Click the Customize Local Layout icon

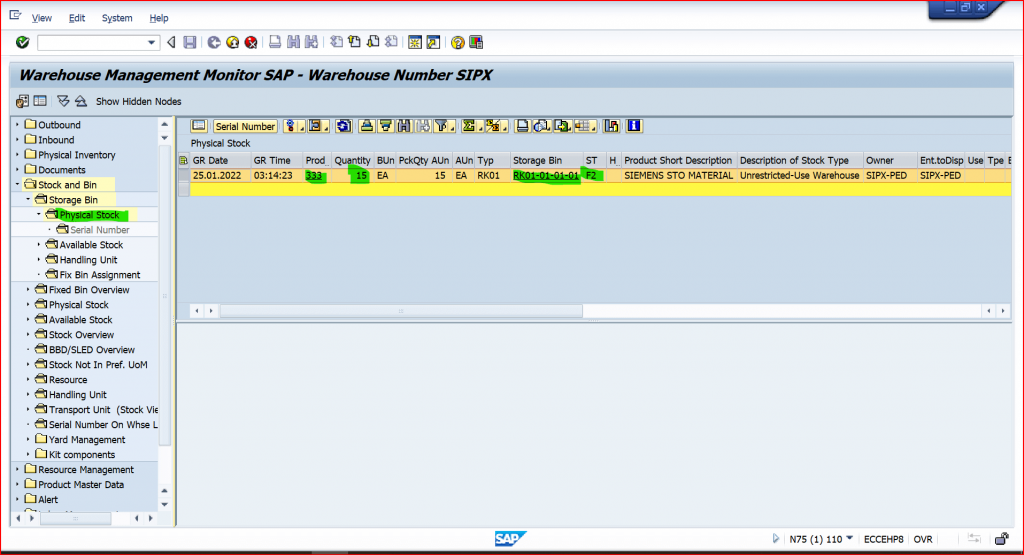[x=476, y=42]
